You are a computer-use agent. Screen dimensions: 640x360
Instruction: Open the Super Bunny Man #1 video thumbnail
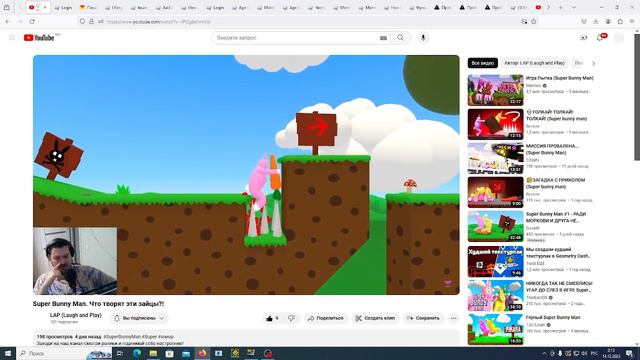(496, 226)
